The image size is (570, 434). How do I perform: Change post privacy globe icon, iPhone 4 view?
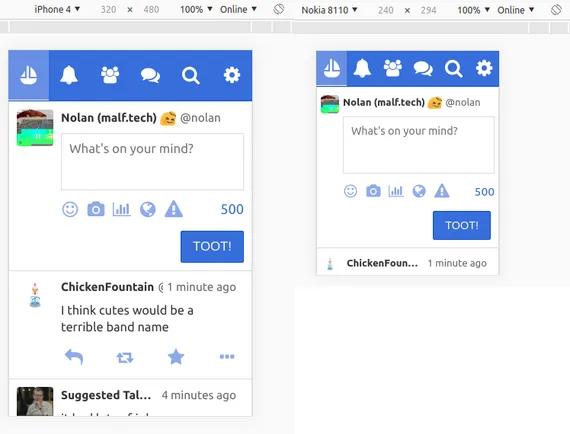[x=148, y=209]
